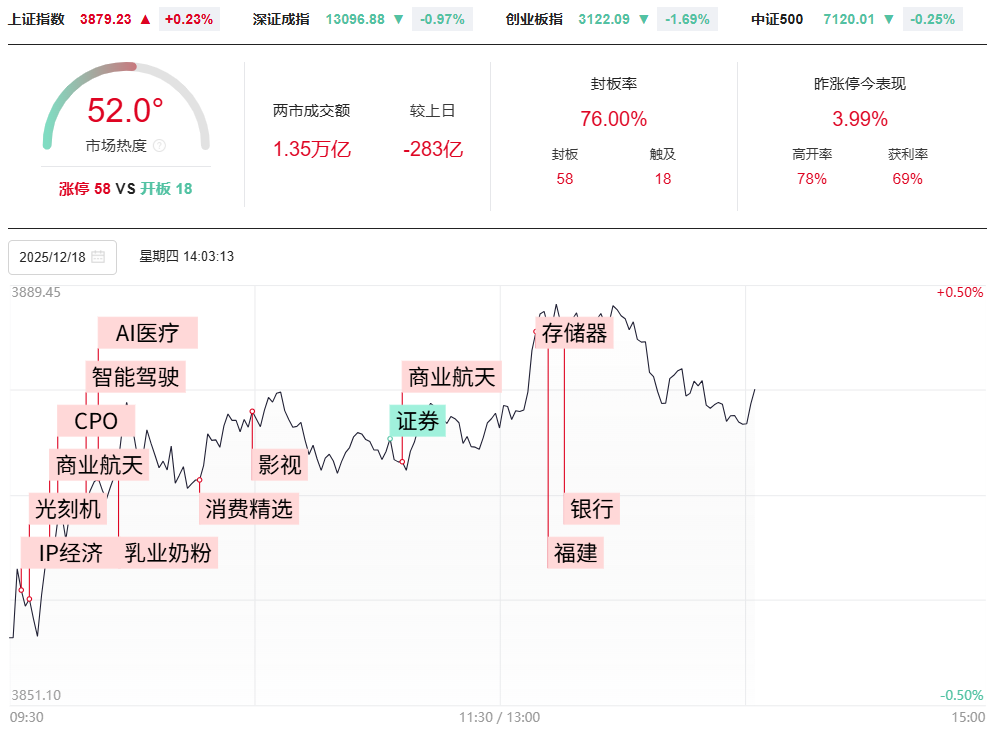The width and height of the screenshot is (997, 732).
Task: Select the 上证指数 index label
Action: [36, 19]
